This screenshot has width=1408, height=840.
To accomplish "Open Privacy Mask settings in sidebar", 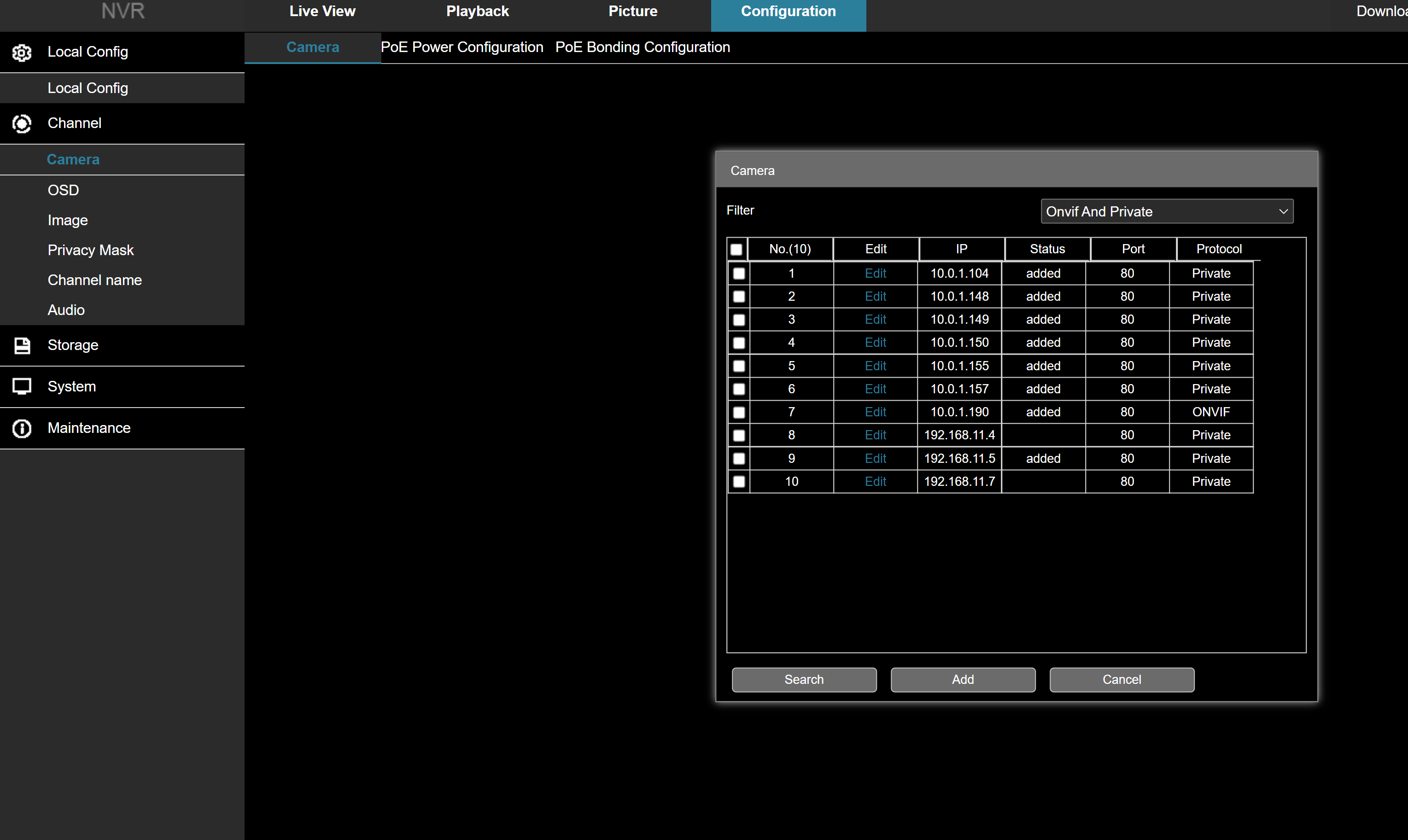I will 91,250.
